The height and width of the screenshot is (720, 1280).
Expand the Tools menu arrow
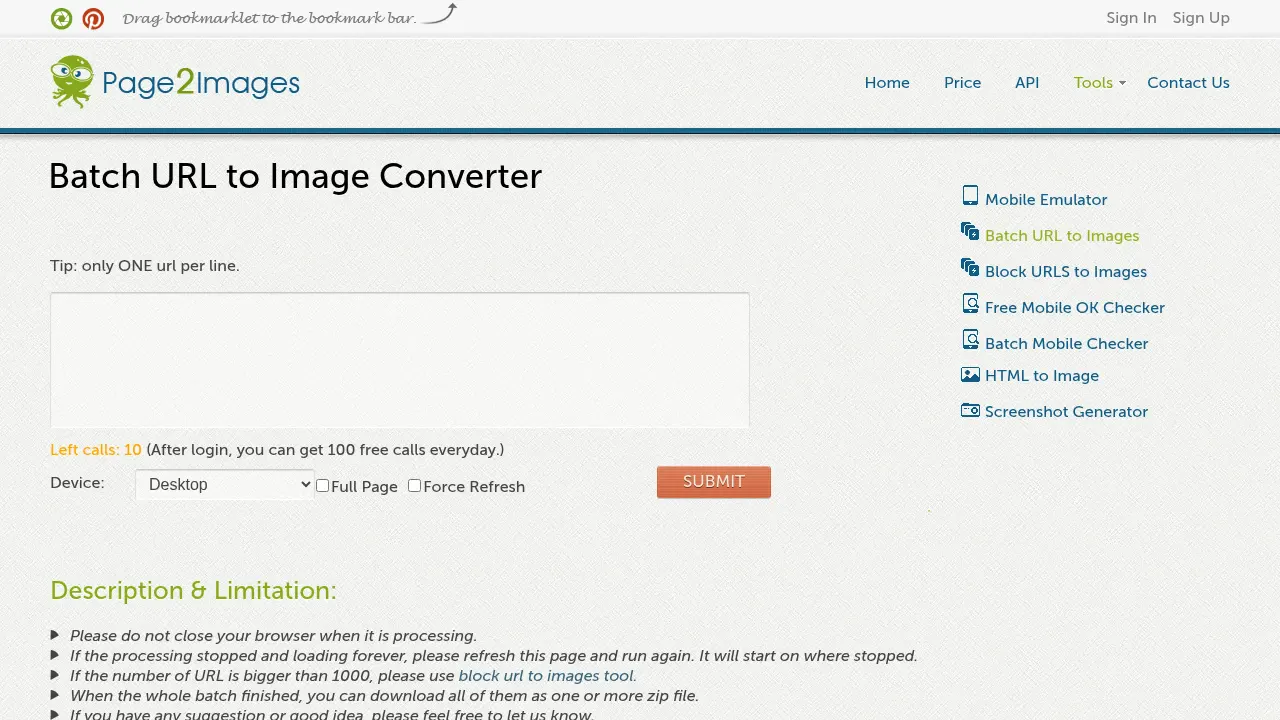[x=1122, y=83]
